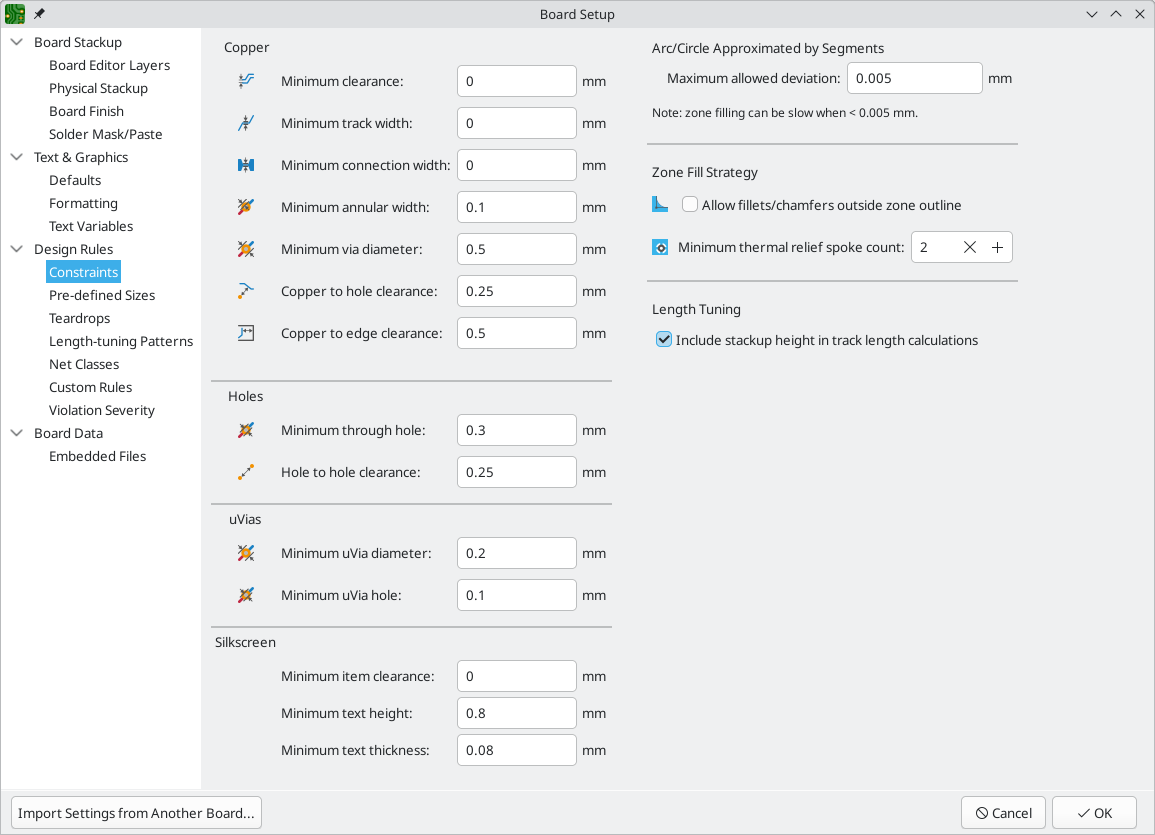Click the thermal relief spoke icon
1155x835 pixels.
pyautogui.click(x=660, y=247)
